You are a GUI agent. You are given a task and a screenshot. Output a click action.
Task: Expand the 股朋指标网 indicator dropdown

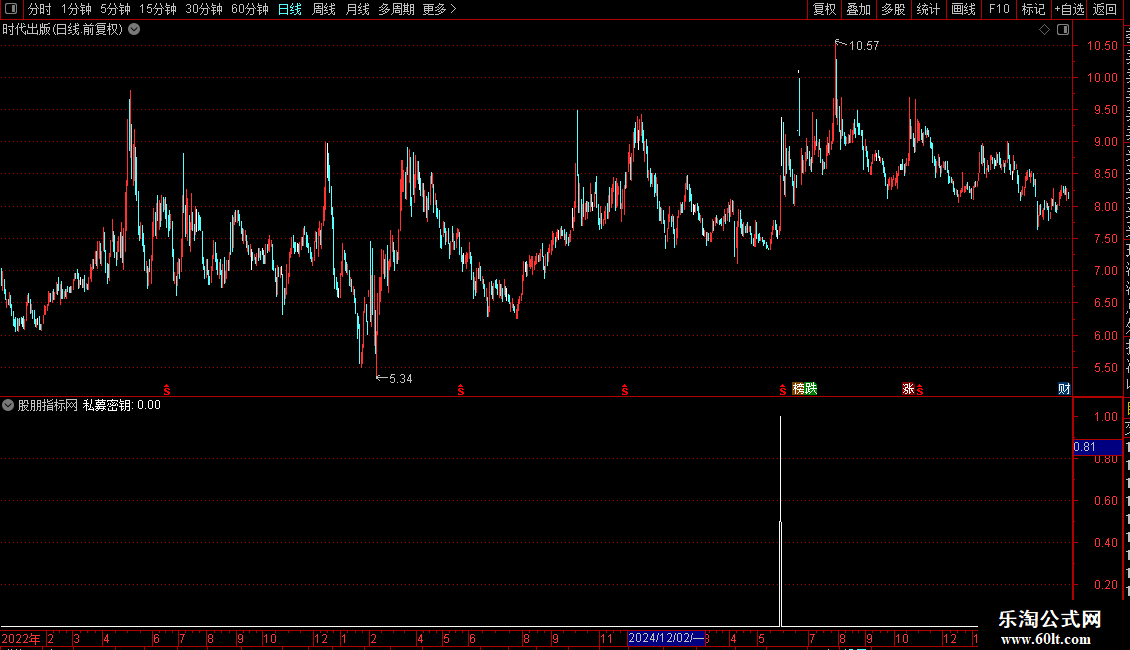point(8,405)
